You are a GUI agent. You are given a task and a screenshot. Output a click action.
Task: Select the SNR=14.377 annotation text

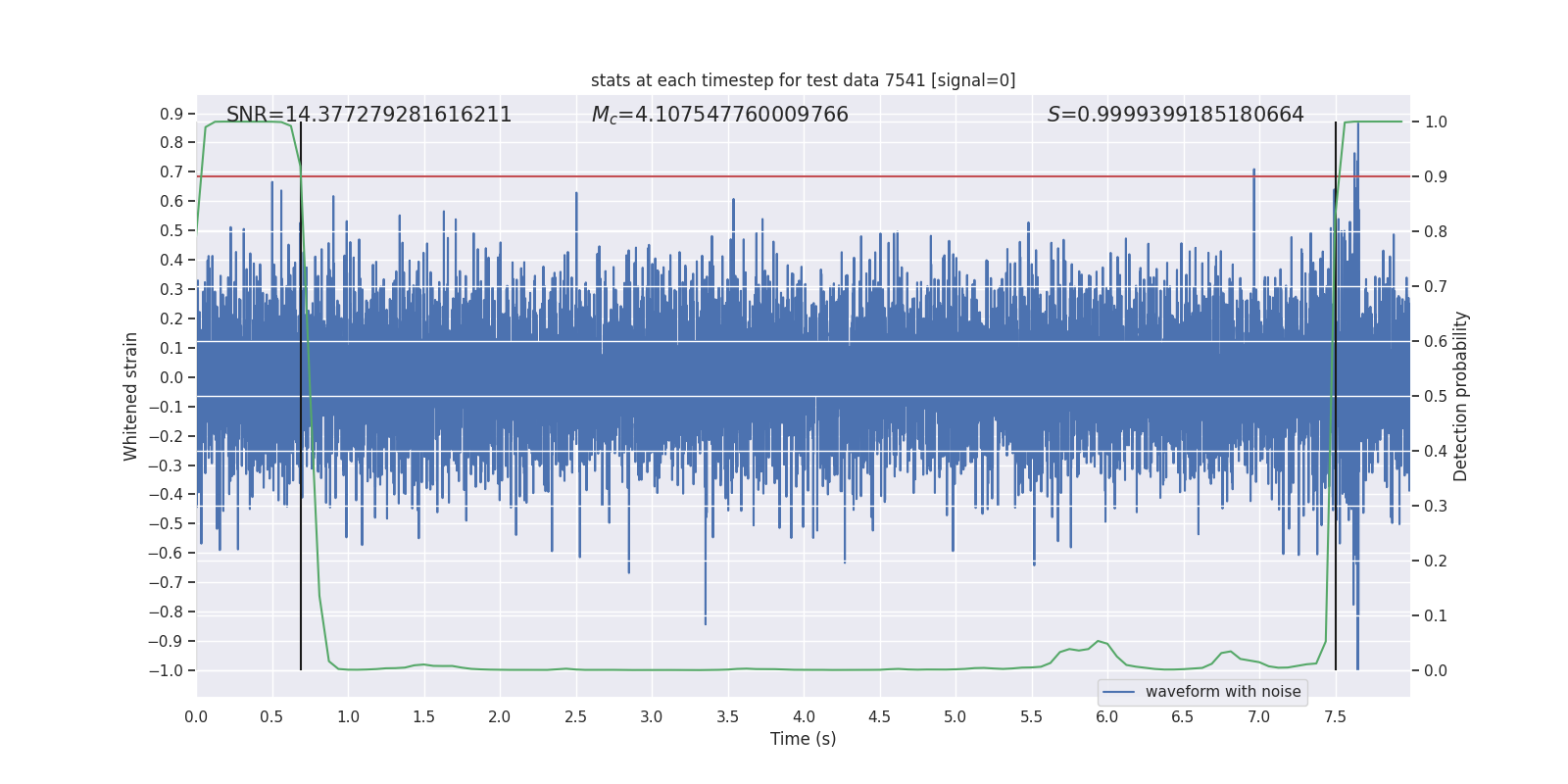click(x=368, y=115)
